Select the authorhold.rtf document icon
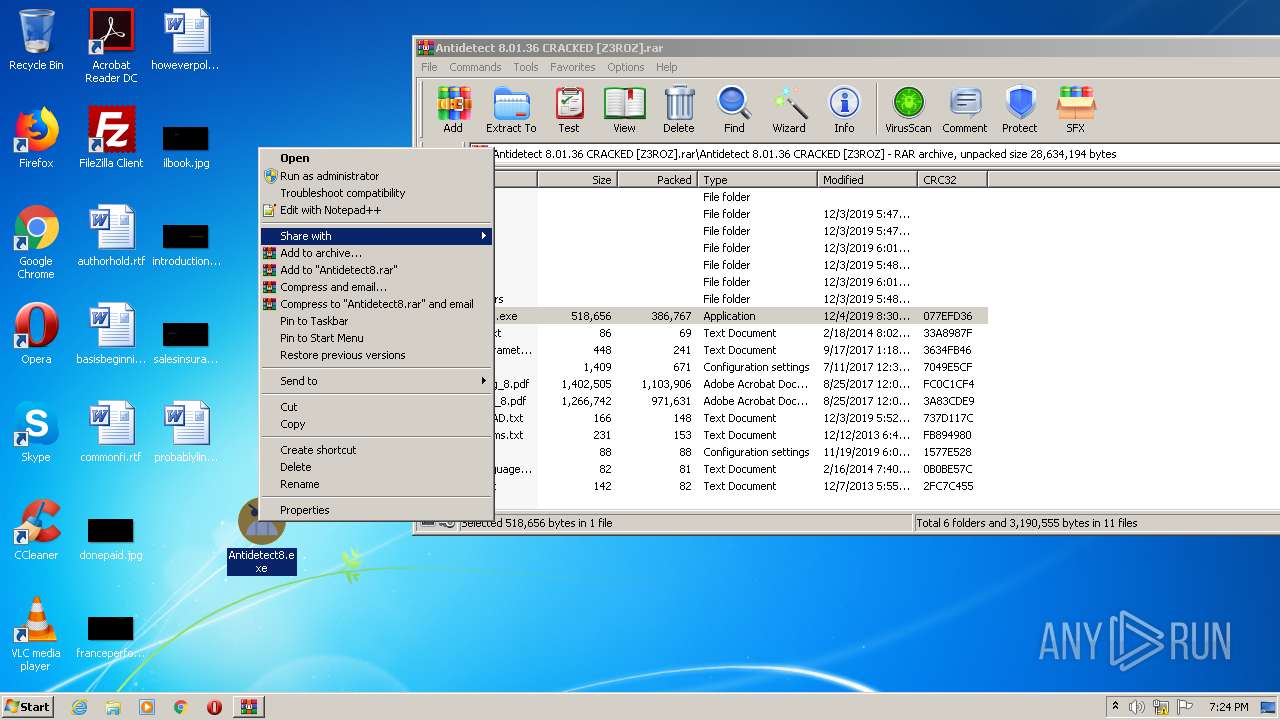The height and width of the screenshot is (720, 1280). pos(111,236)
